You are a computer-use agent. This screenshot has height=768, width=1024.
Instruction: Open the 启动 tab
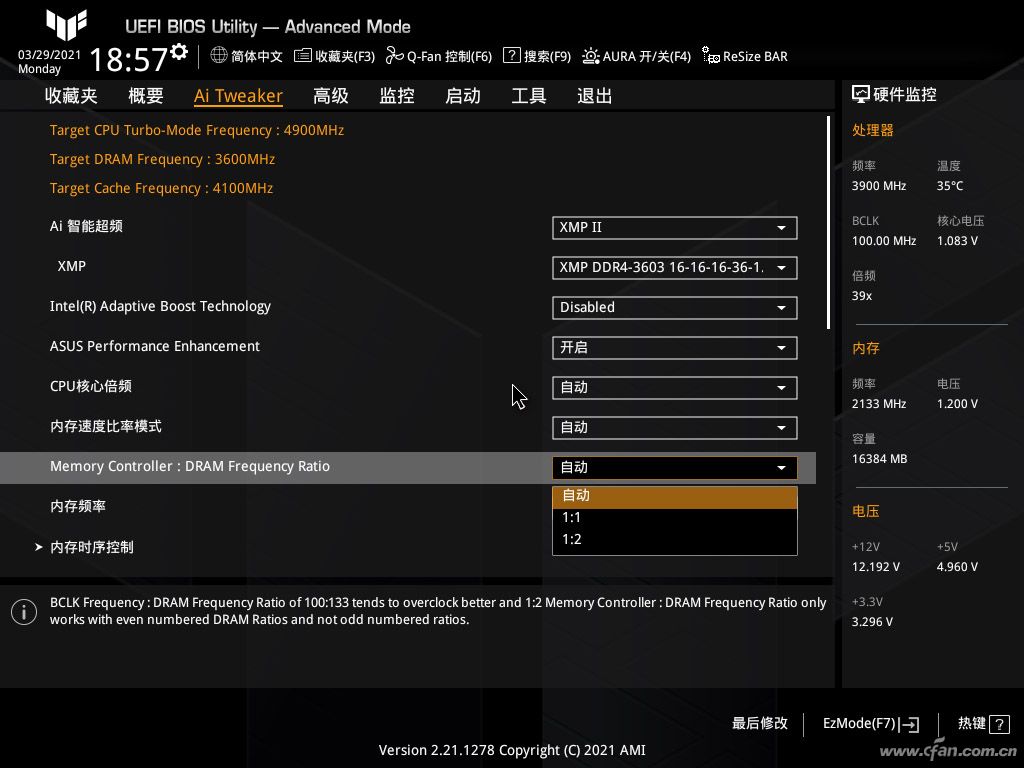[463, 96]
